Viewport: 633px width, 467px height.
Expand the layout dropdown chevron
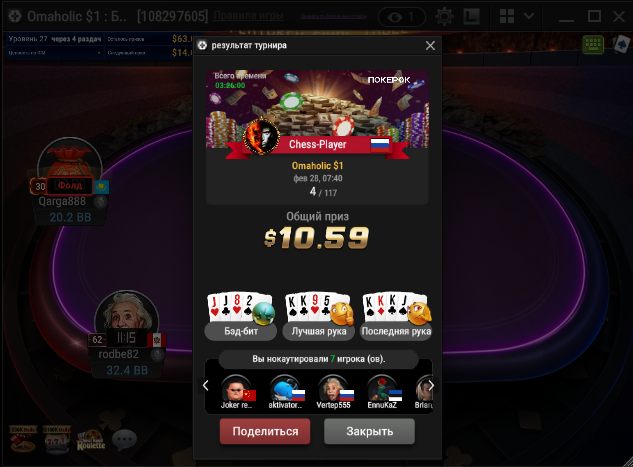(529, 16)
